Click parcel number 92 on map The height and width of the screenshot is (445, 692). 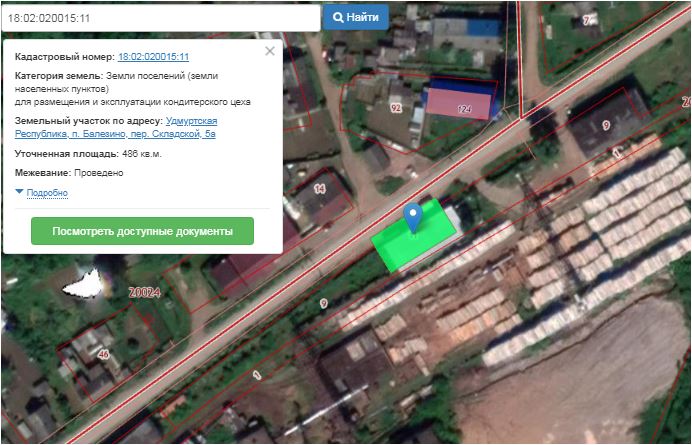[x=396, y=108]
